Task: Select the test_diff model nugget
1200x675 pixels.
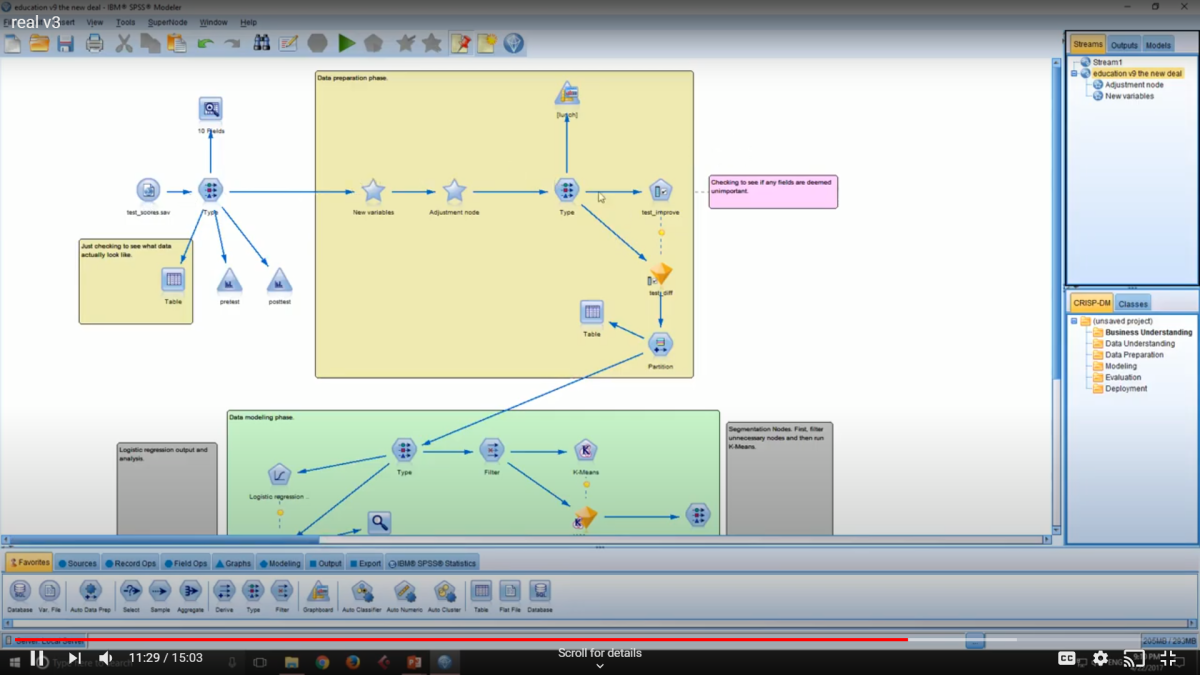Action: click(660, 273)
